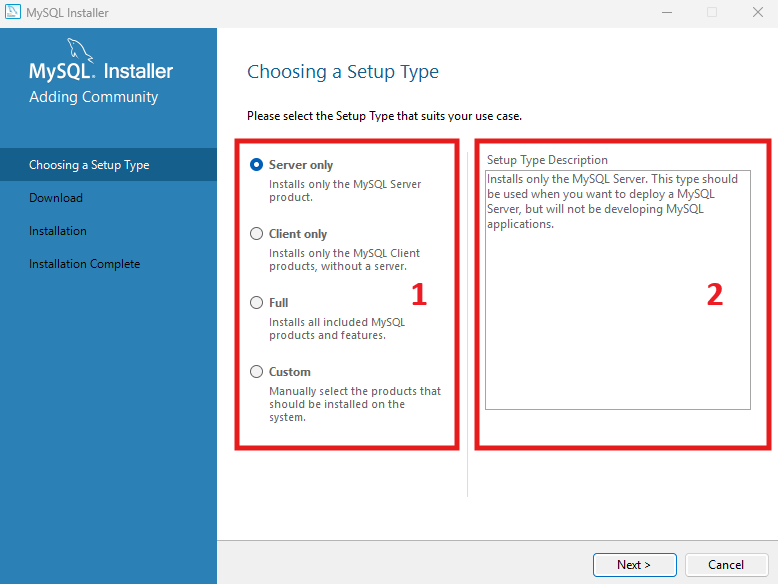Screen dimensions: 778x584
Task: Go to the Download step in sidebar
Action: [56, 198]
